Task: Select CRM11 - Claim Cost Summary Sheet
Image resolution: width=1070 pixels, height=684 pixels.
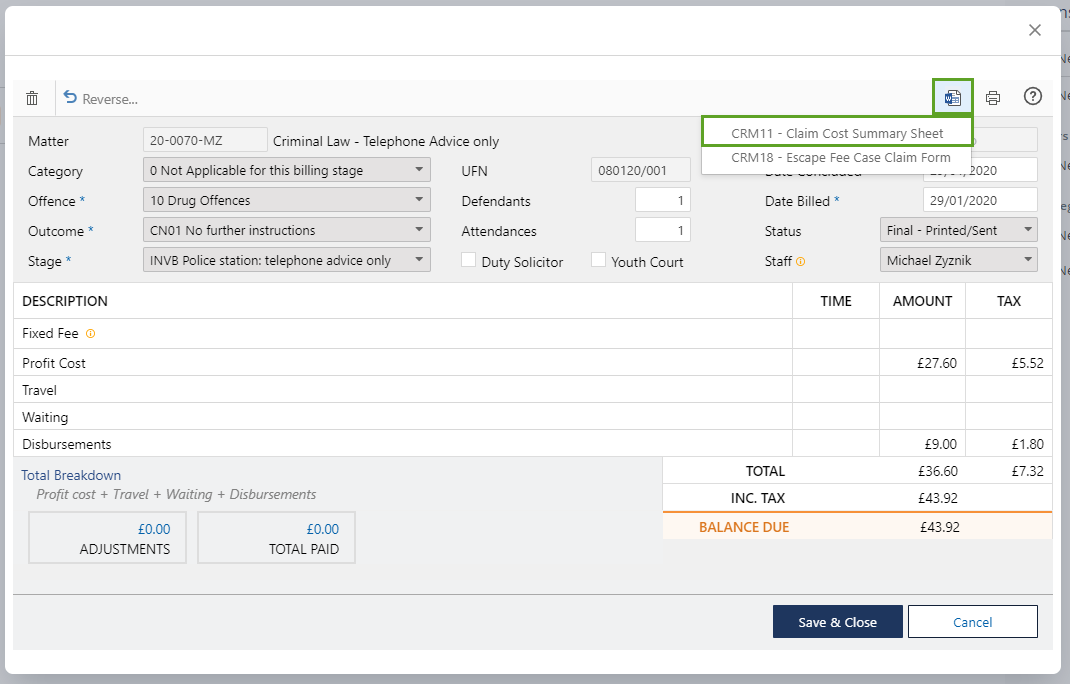Action: pos(836,133)
